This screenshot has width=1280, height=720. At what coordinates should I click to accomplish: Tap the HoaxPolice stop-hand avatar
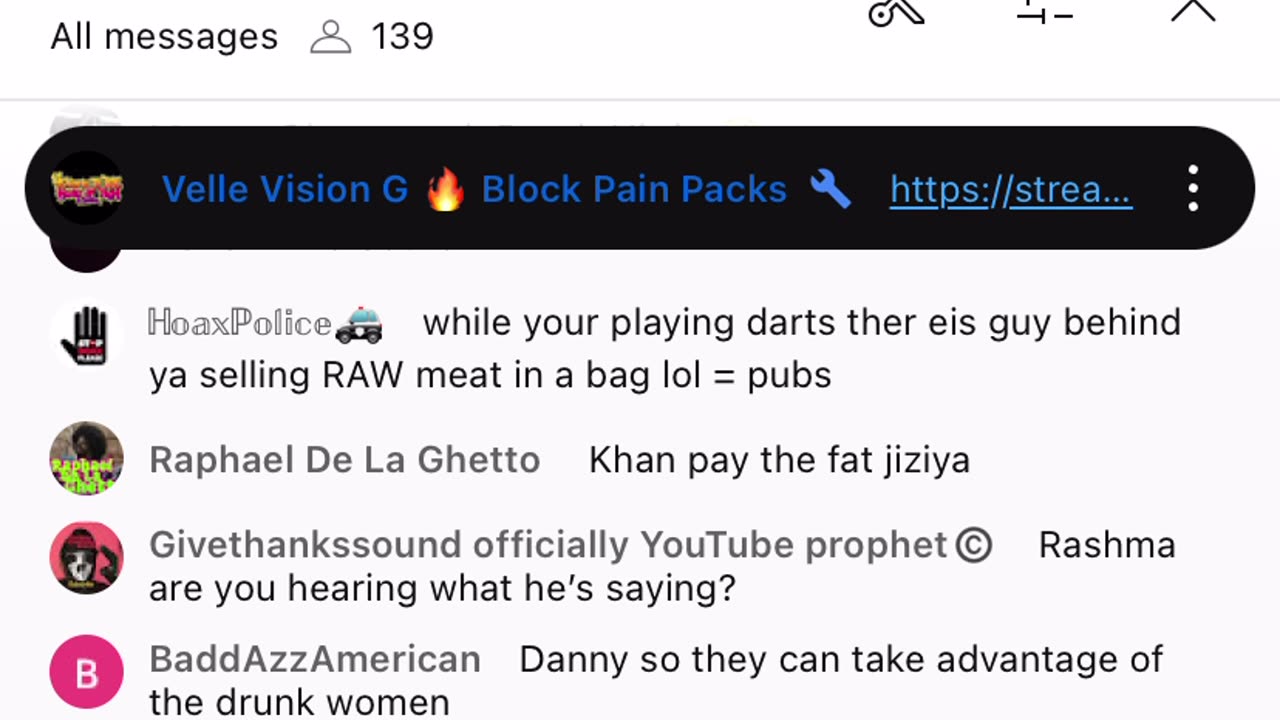[87, 334]
